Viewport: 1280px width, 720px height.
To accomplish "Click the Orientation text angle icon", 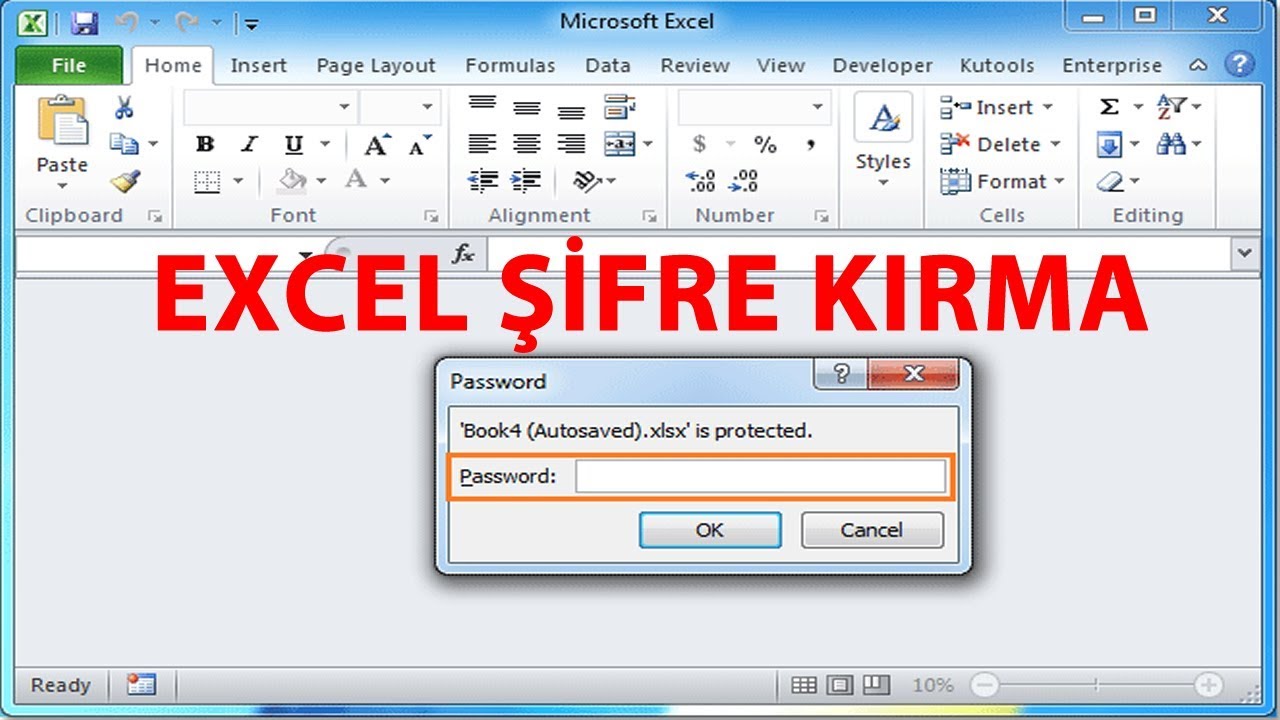I will [588, 181].
